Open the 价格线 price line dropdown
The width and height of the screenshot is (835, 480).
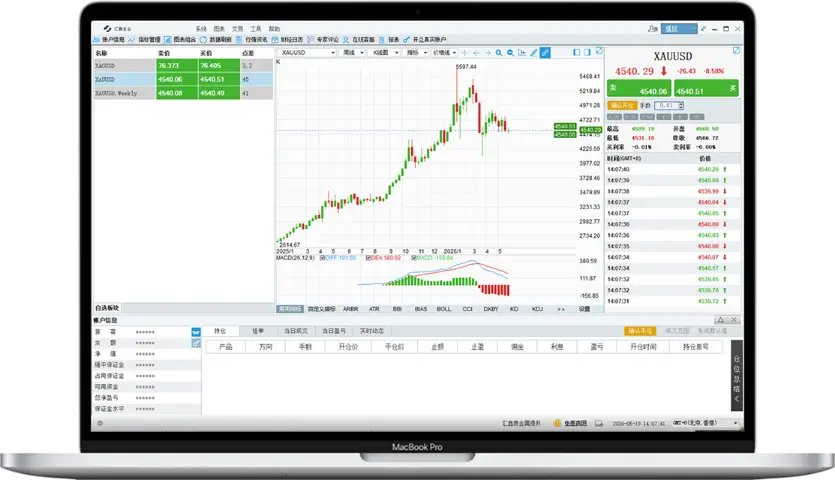pyautogui.click(x=444, y=53)
